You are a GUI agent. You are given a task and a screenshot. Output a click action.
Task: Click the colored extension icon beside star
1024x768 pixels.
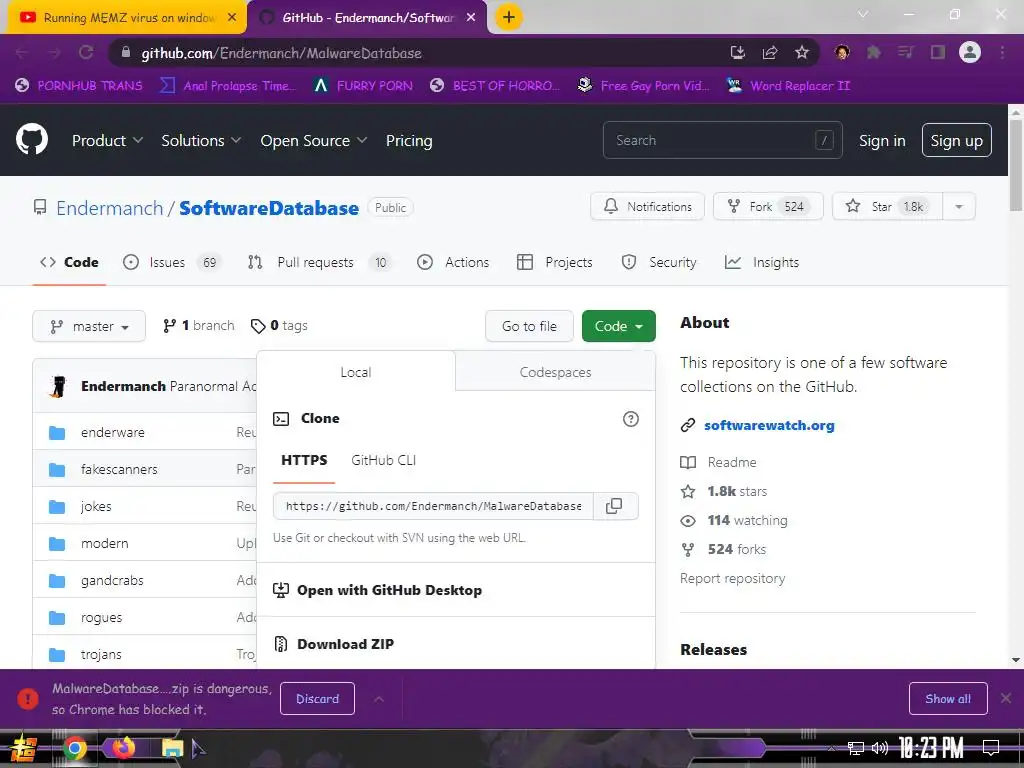(842, 53)
